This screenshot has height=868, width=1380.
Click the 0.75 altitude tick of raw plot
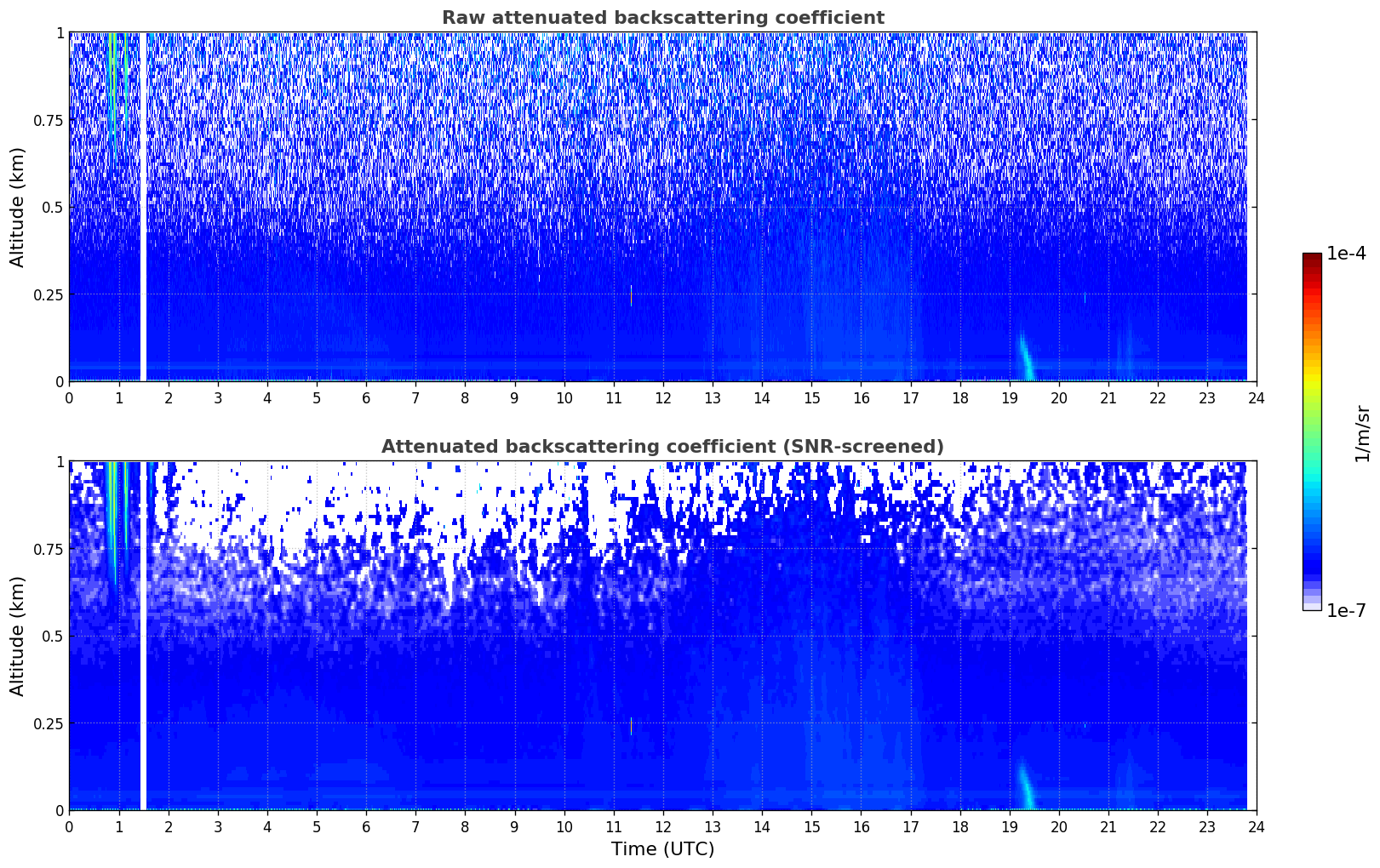click(48, 120)
